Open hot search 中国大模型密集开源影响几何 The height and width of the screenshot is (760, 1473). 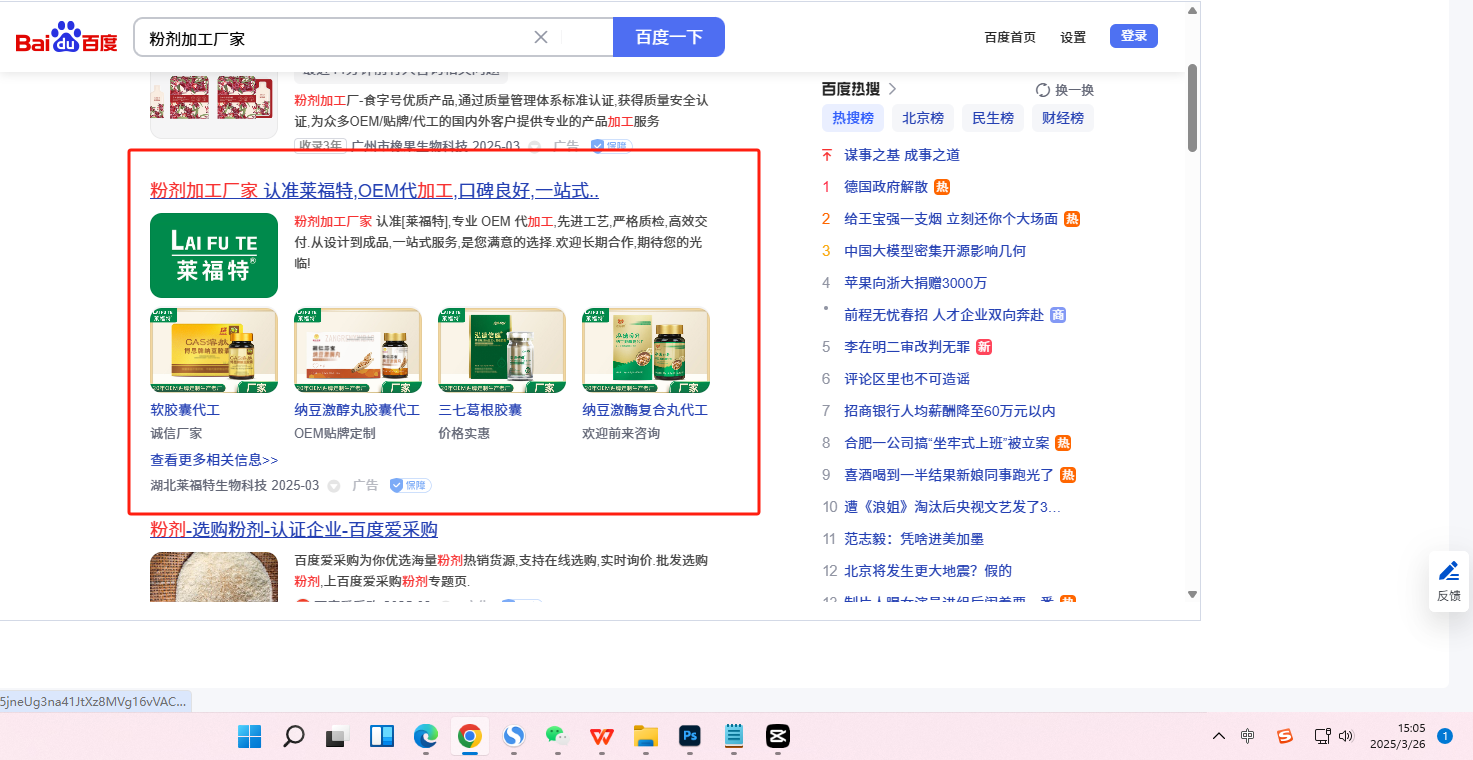pos(935,251)
